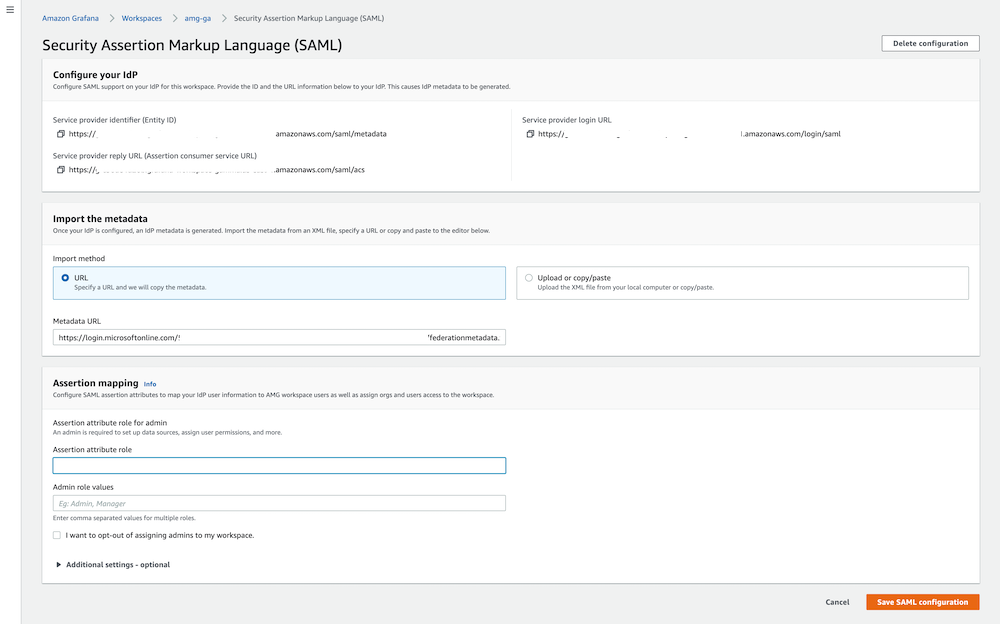1000x624 pixels.
Task: Save the SAML configuration
Action: coord(922,602)
